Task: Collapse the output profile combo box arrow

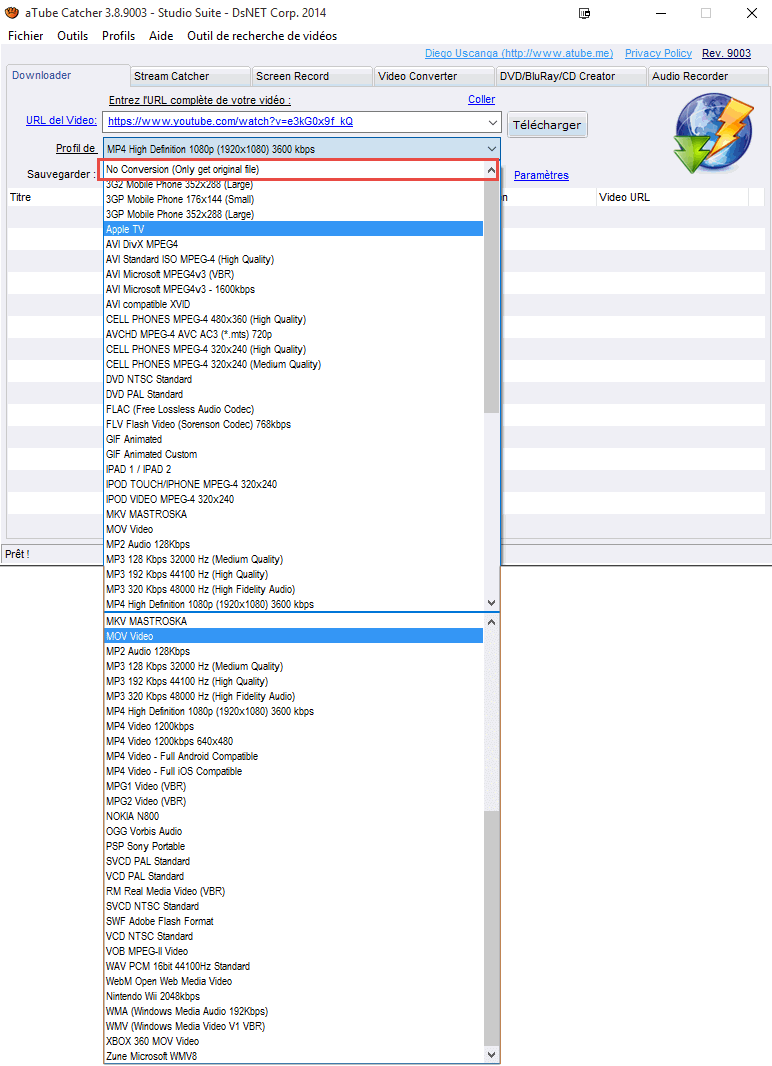Action: point(492,149)
